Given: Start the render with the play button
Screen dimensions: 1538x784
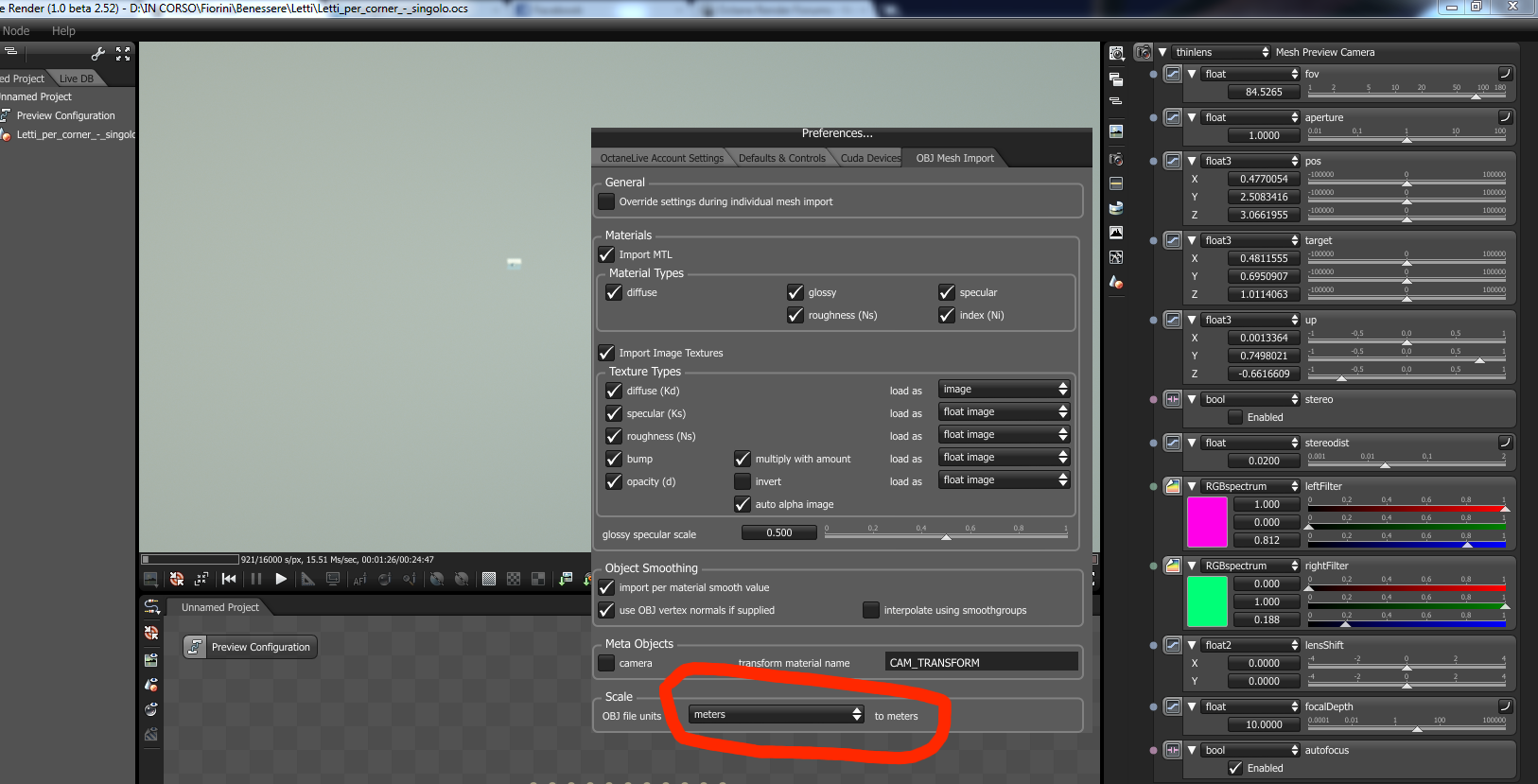Looking at the screenshot, I should point(281,579).
